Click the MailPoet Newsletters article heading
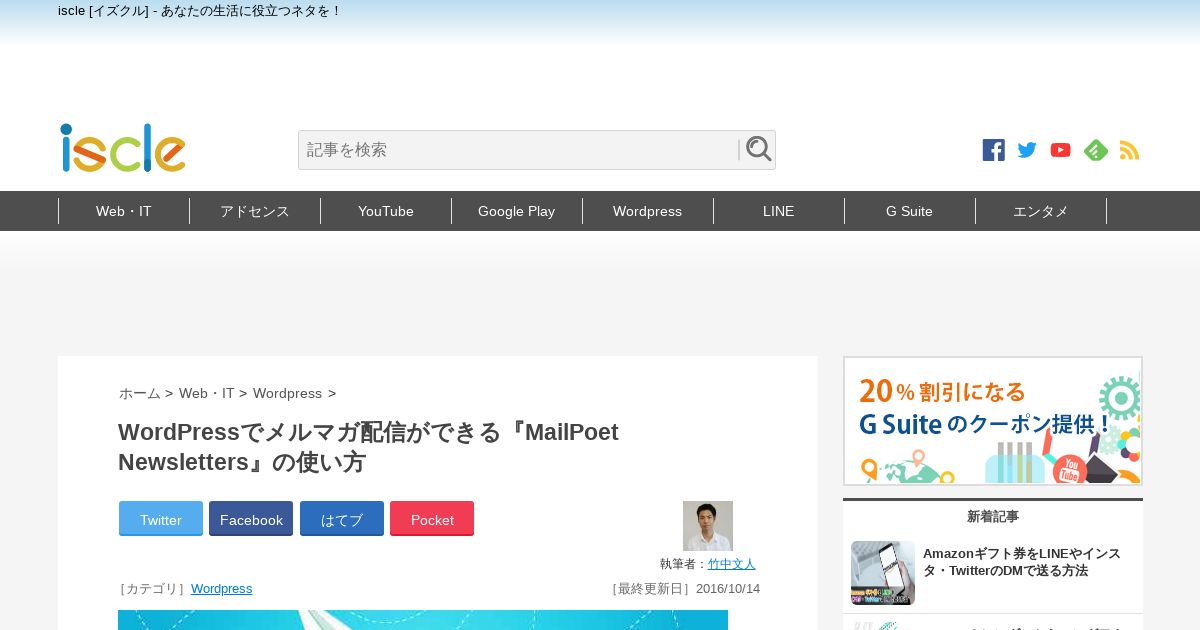Image resolution: width=1200 pixels, height=630 pixels. tap(368, 447)
